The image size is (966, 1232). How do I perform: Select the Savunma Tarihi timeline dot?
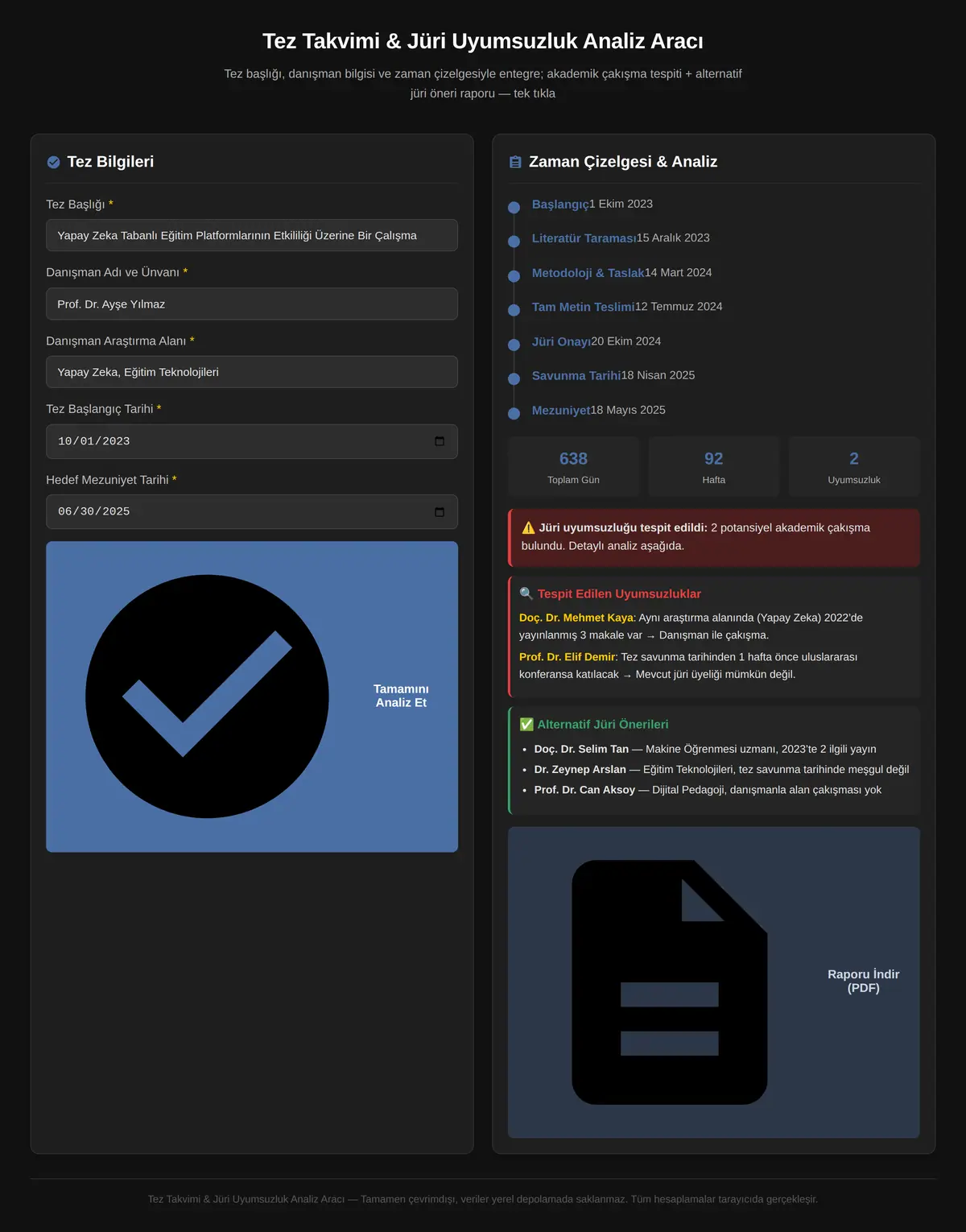514,378
